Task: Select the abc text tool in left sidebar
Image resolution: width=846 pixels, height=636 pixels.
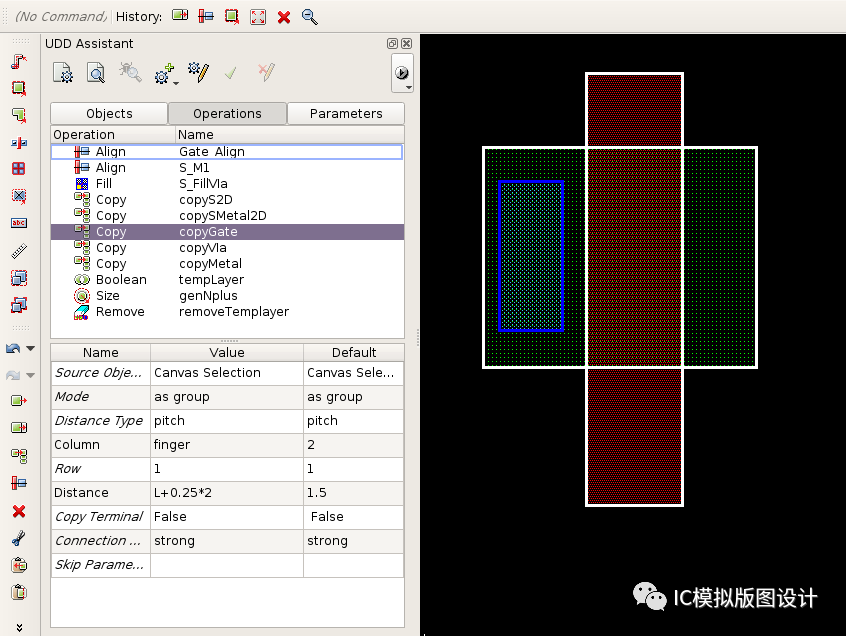Action: pyautogui.click(x=18, y=223)
